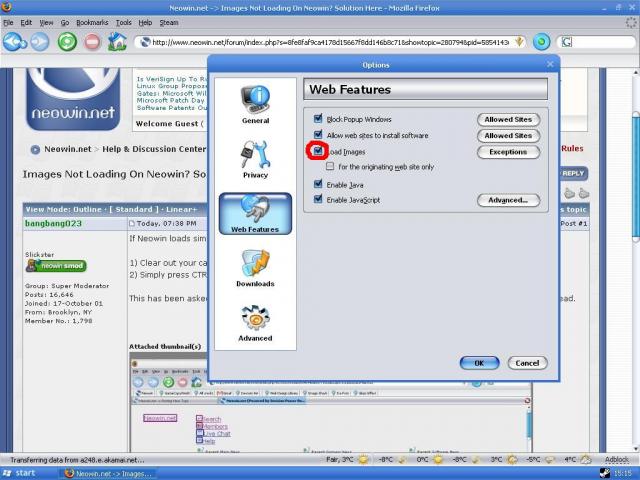Viewport: 640px width, 480px height.
Task: Open the View menu
Action: click(x=46, y=22)
